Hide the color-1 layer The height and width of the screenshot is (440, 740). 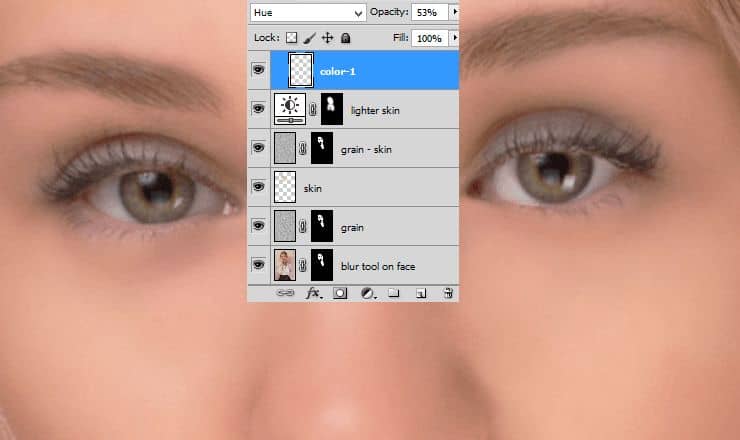coord(259,70)
